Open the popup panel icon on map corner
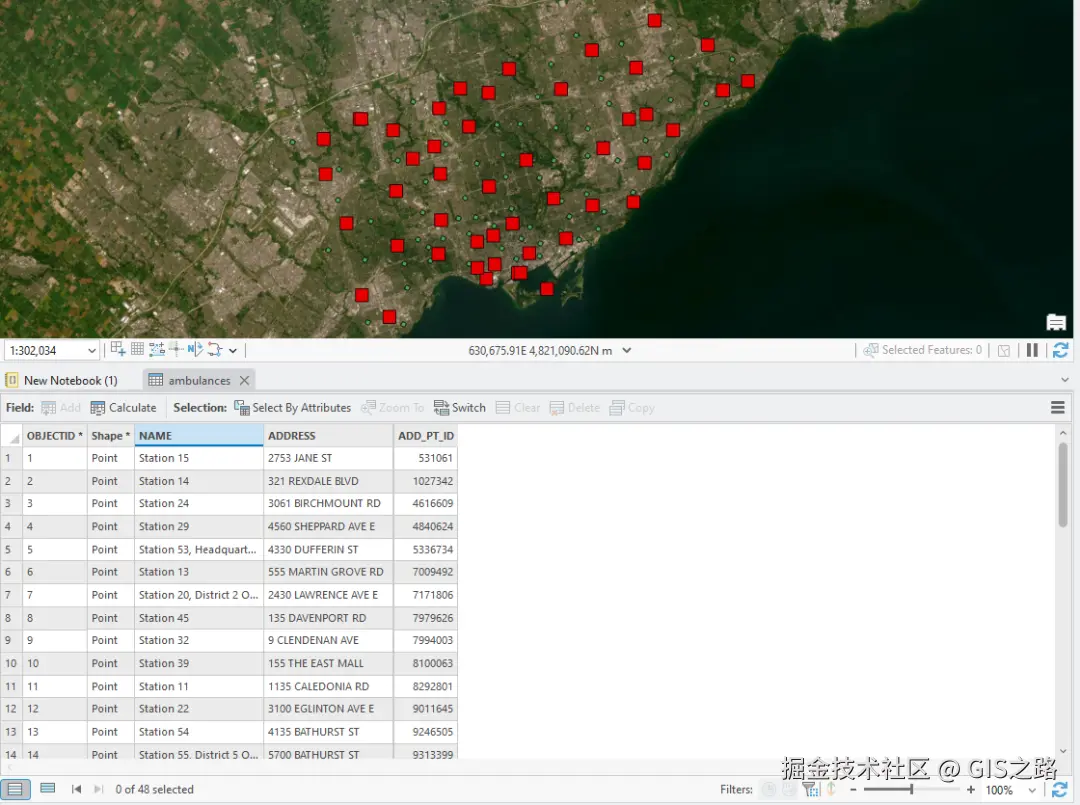 pyautogui.click(x=1056, y=322)
